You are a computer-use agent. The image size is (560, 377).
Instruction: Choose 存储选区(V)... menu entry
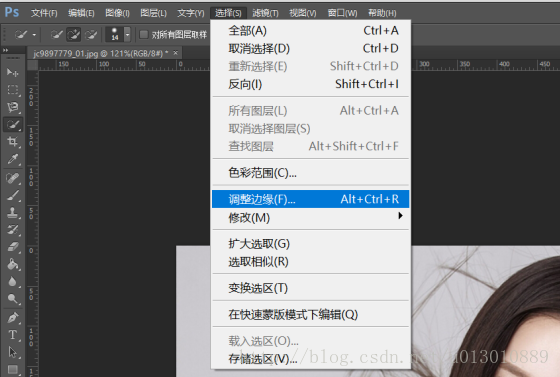click(x=311, y=359)
